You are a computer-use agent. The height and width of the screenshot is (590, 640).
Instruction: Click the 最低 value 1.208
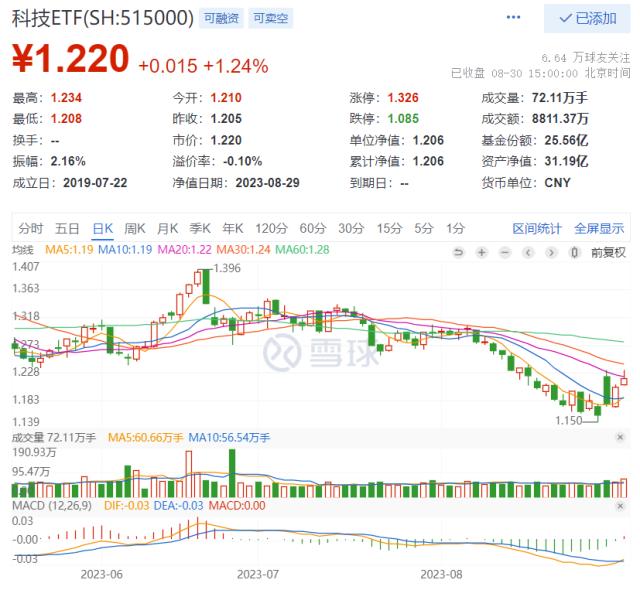click(66, 119)
